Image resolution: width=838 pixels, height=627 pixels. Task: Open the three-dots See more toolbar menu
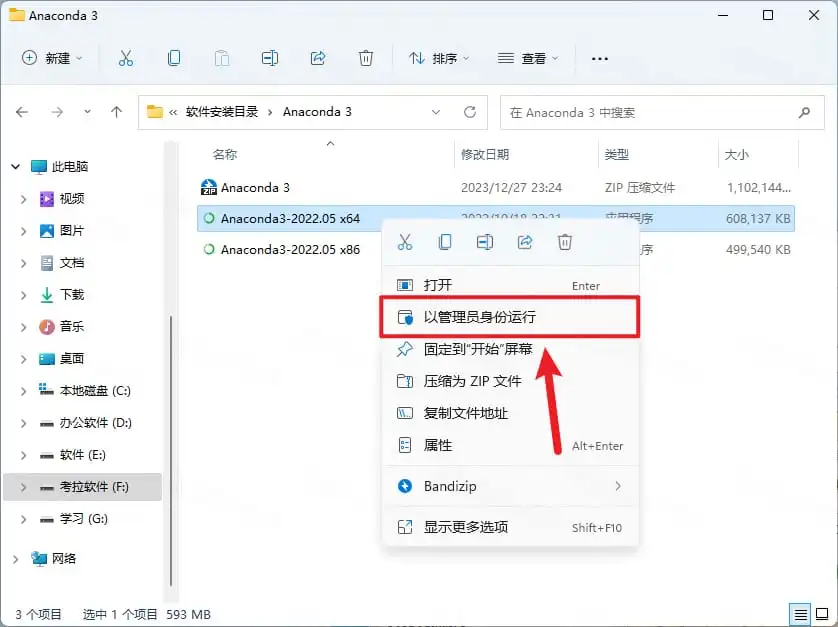(x=600, y=58)
